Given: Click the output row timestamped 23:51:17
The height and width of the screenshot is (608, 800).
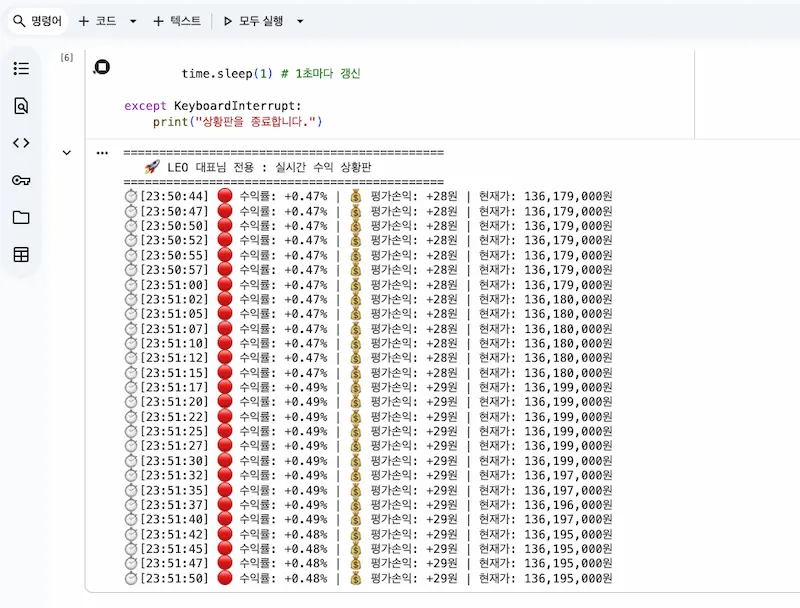Looking at the screenshot, I should click(368, 387).
